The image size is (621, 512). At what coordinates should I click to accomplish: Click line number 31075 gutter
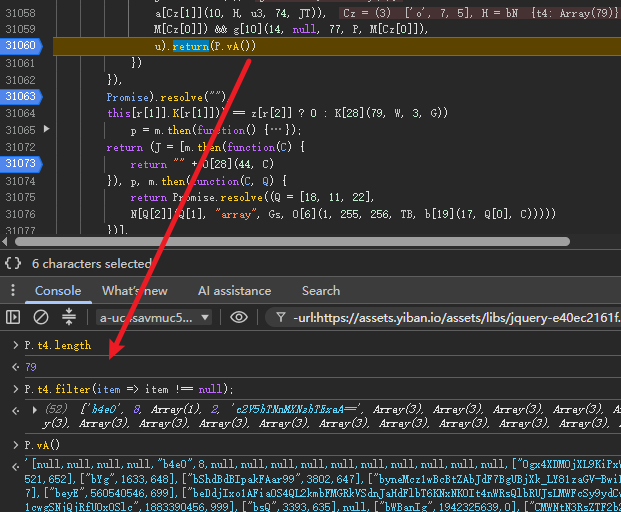point(21,197)
